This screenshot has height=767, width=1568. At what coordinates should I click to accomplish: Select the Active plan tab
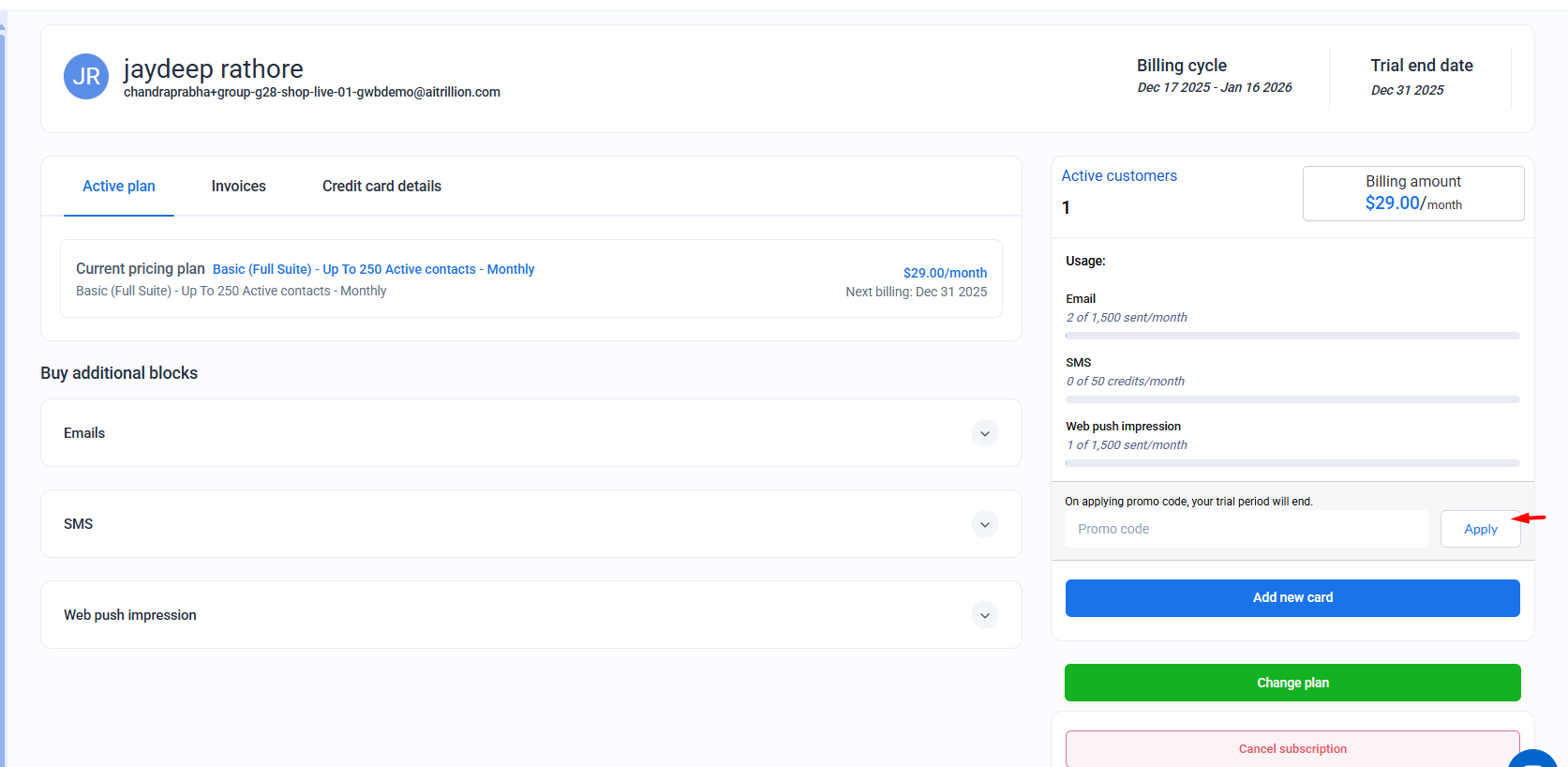tap(119, 187)
